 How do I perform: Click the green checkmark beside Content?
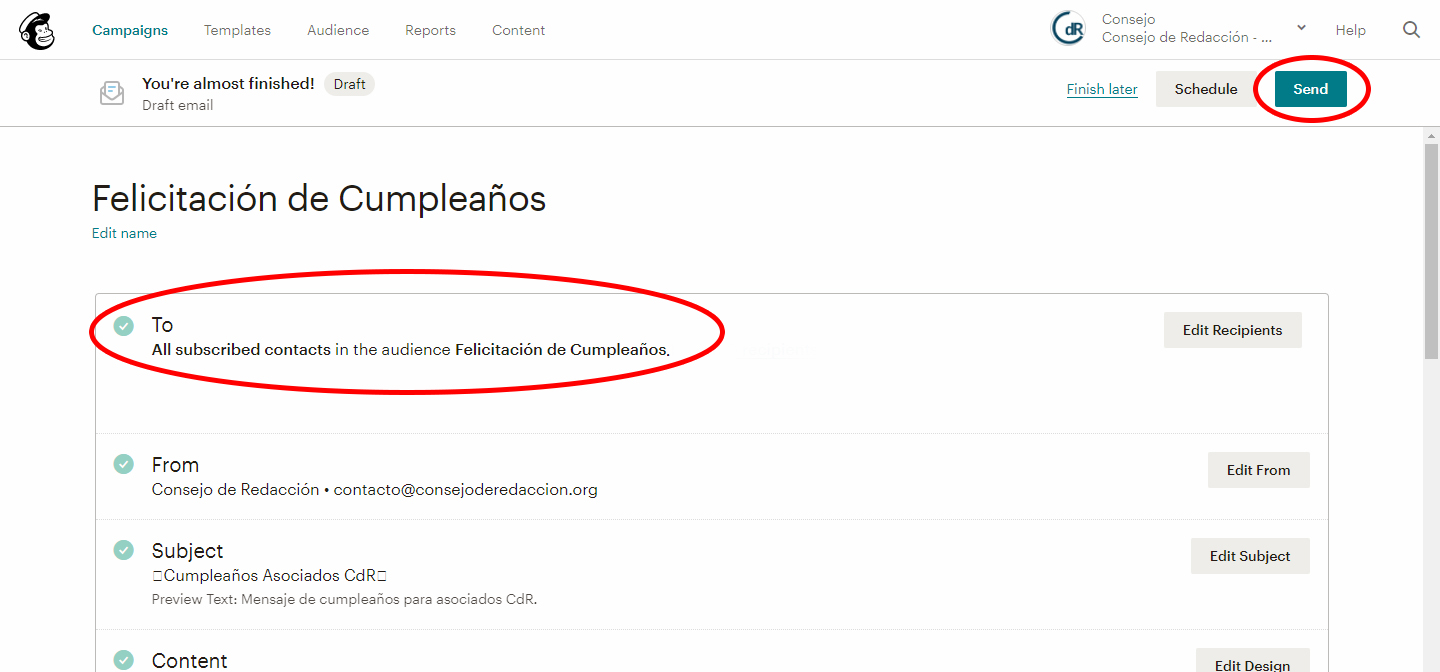(123, 659)
